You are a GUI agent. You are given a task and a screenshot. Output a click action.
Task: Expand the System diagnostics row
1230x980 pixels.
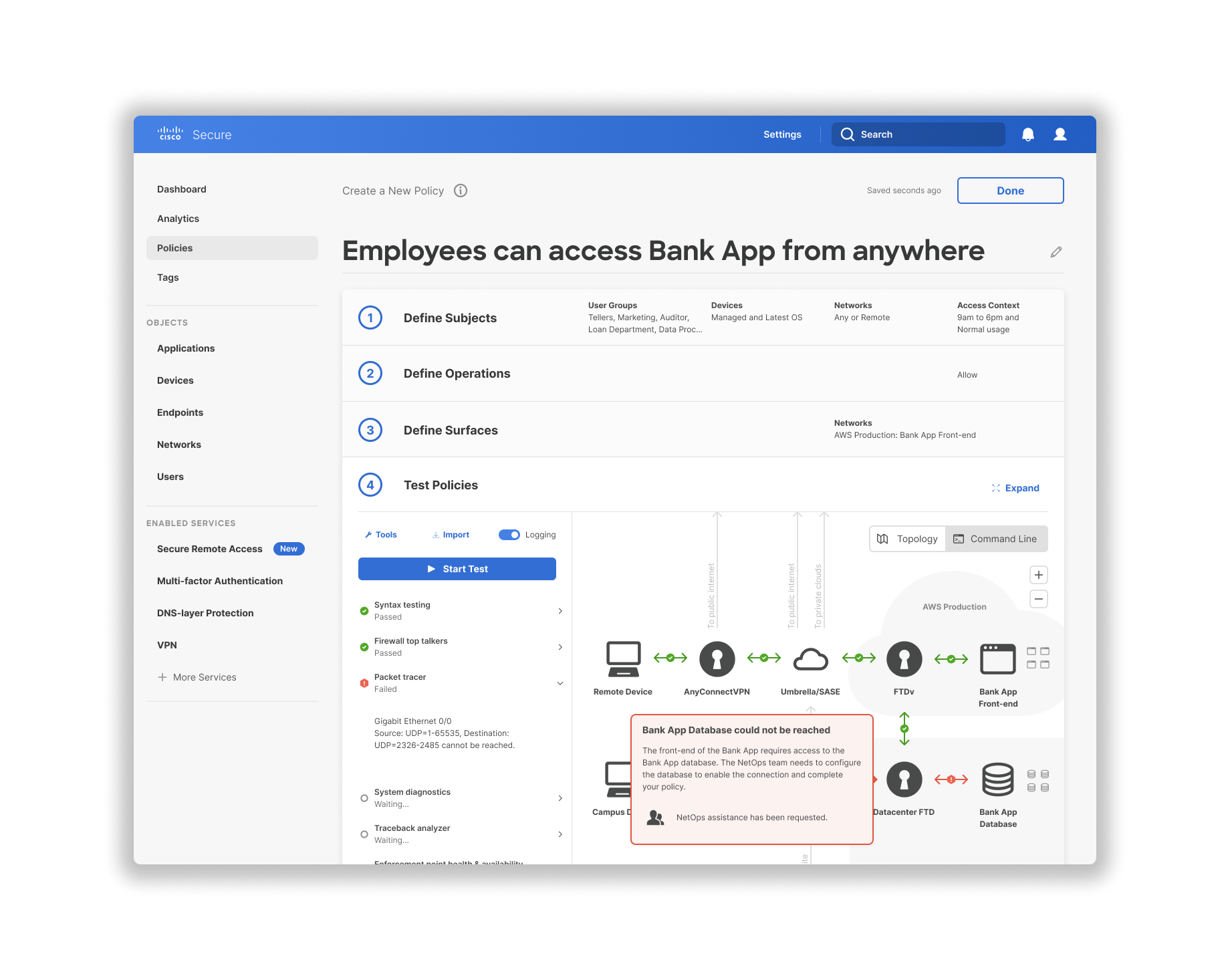pos(560,798)
